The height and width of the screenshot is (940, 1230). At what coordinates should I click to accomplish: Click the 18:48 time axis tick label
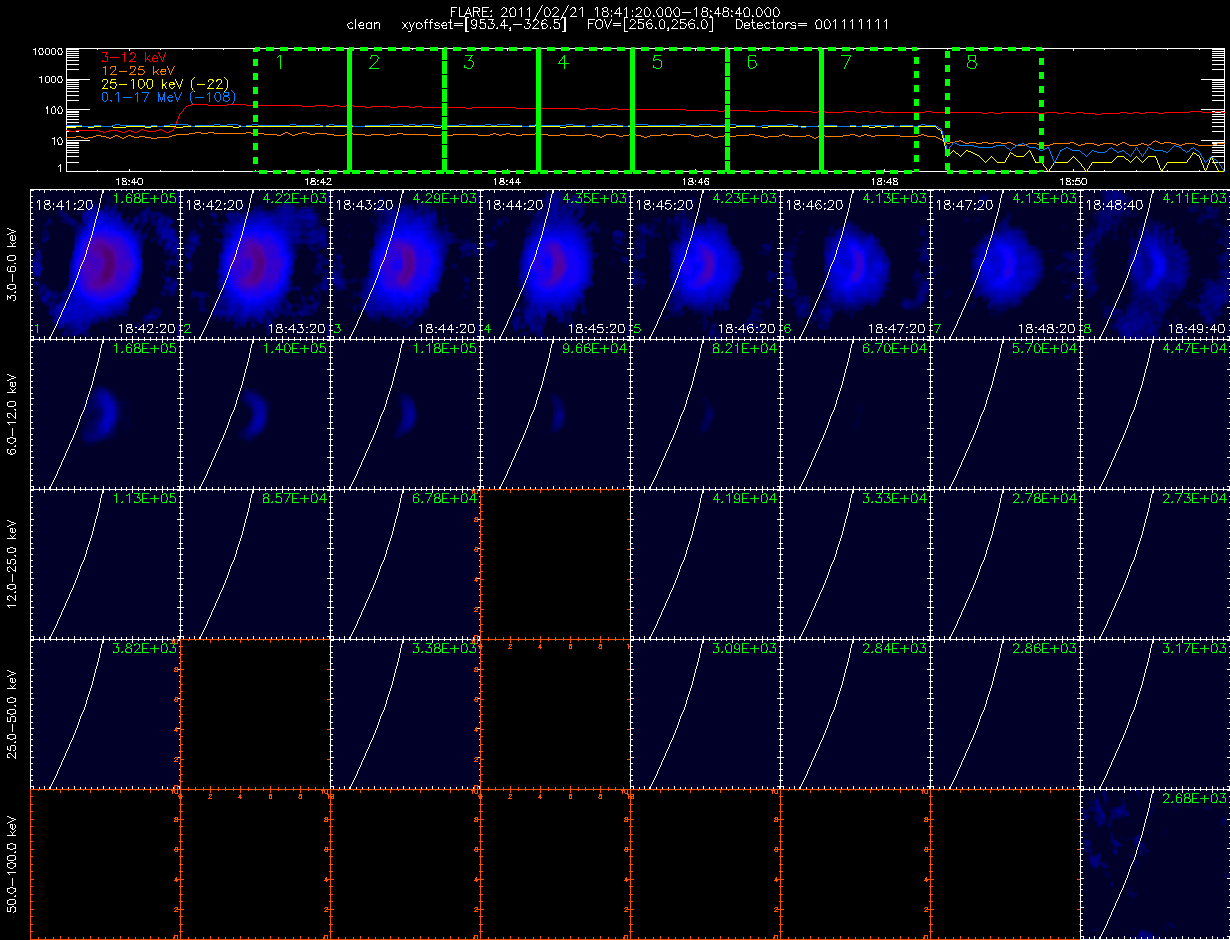point(885,182)
